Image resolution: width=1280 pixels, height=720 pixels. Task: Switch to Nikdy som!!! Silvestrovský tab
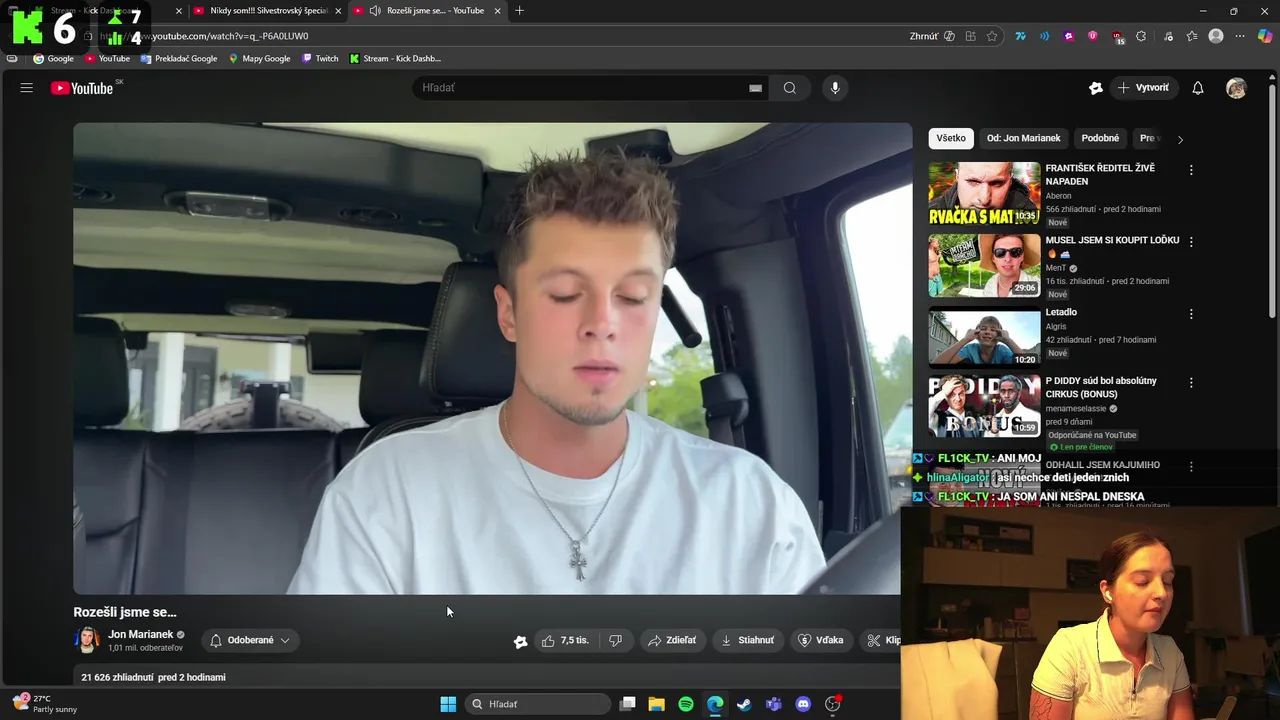tap(261, 10)
